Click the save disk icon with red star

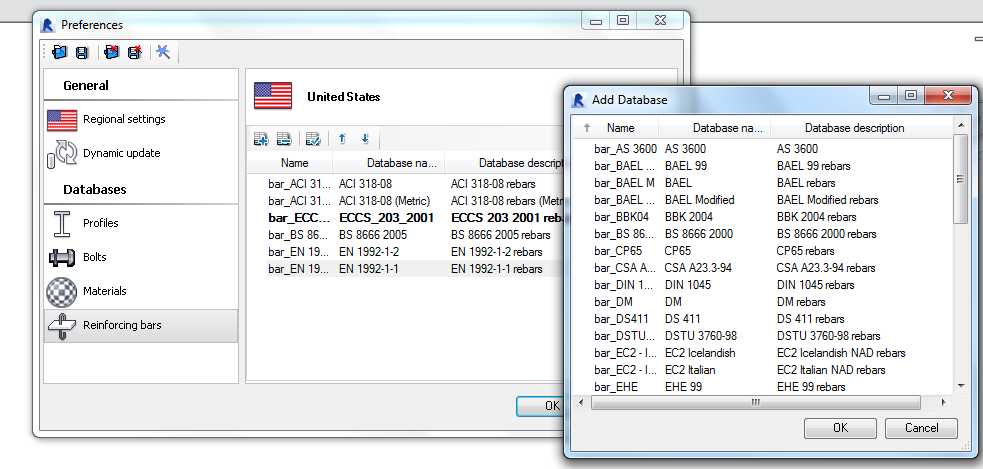pos(135,52)
